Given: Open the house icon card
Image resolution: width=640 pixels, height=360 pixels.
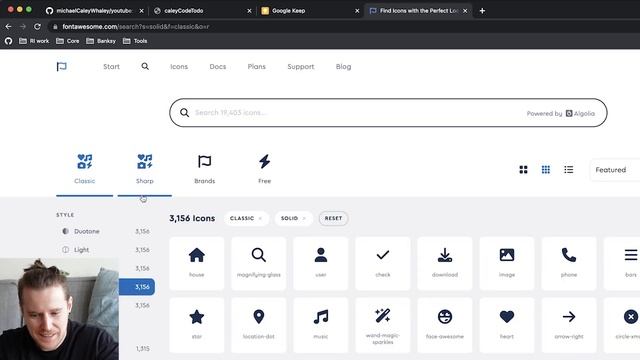Looking at the screenshot, I should 197,263.
